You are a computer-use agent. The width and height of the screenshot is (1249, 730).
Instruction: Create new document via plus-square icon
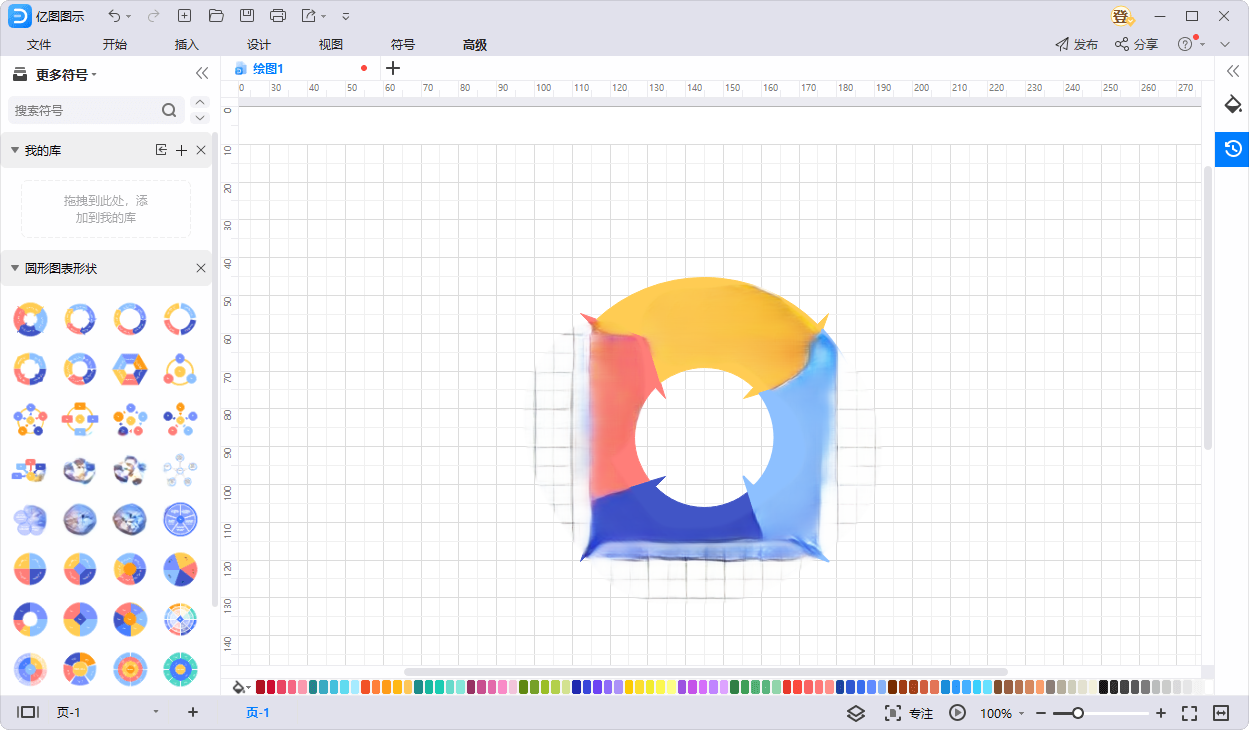coord(184,16)
